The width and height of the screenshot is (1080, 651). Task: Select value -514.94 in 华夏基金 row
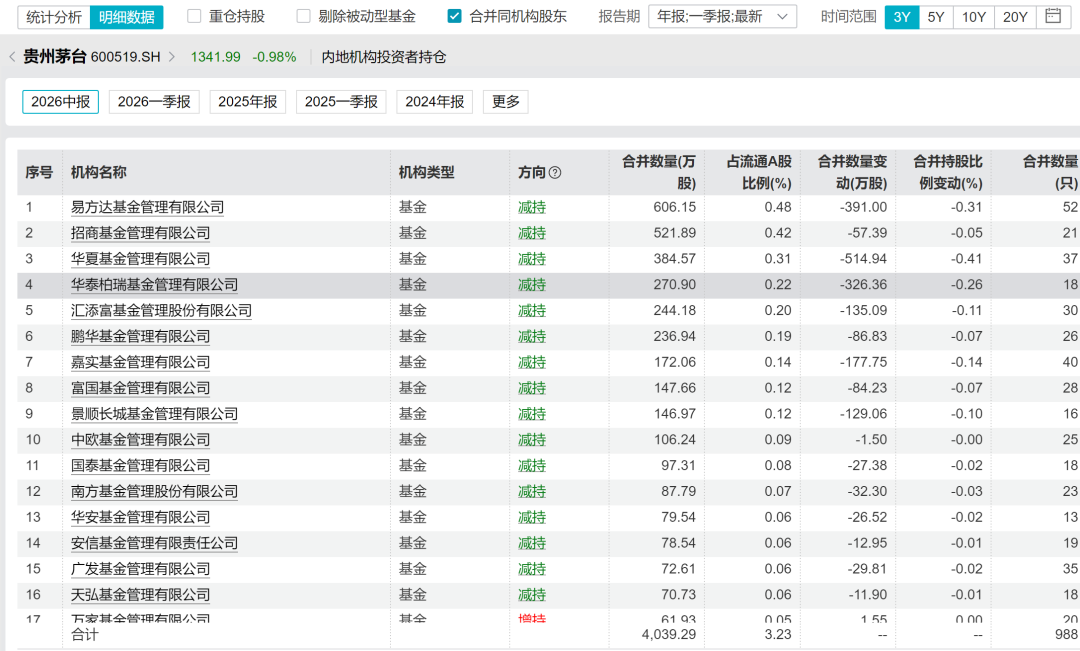(x=864, y=259)
